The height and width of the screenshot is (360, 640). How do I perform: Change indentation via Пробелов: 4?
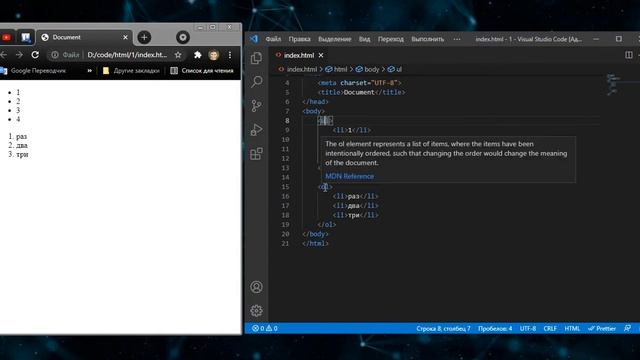click(495, 328)
